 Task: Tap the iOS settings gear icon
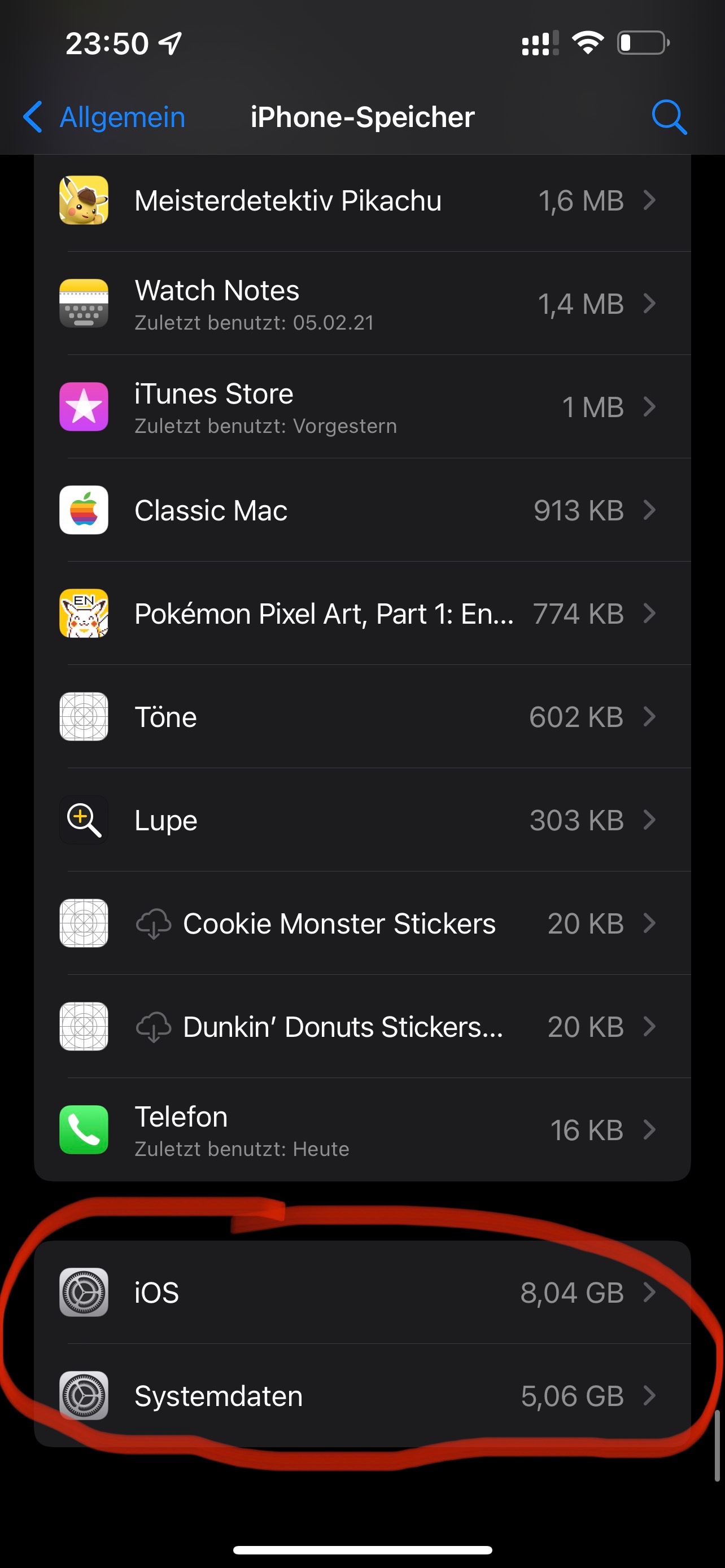point(84,1292)
